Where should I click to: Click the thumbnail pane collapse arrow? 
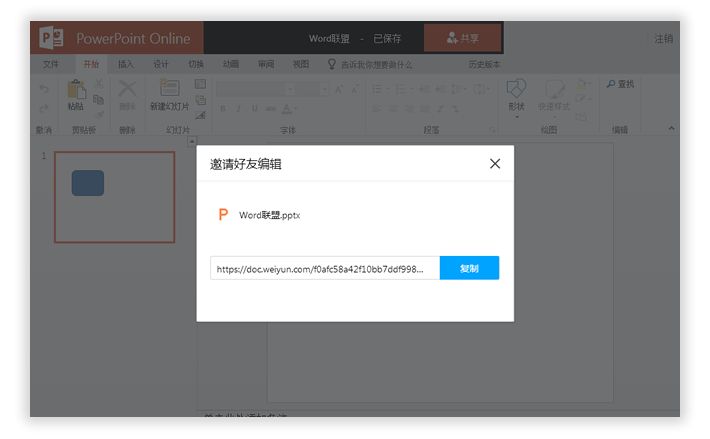point(192,142)
